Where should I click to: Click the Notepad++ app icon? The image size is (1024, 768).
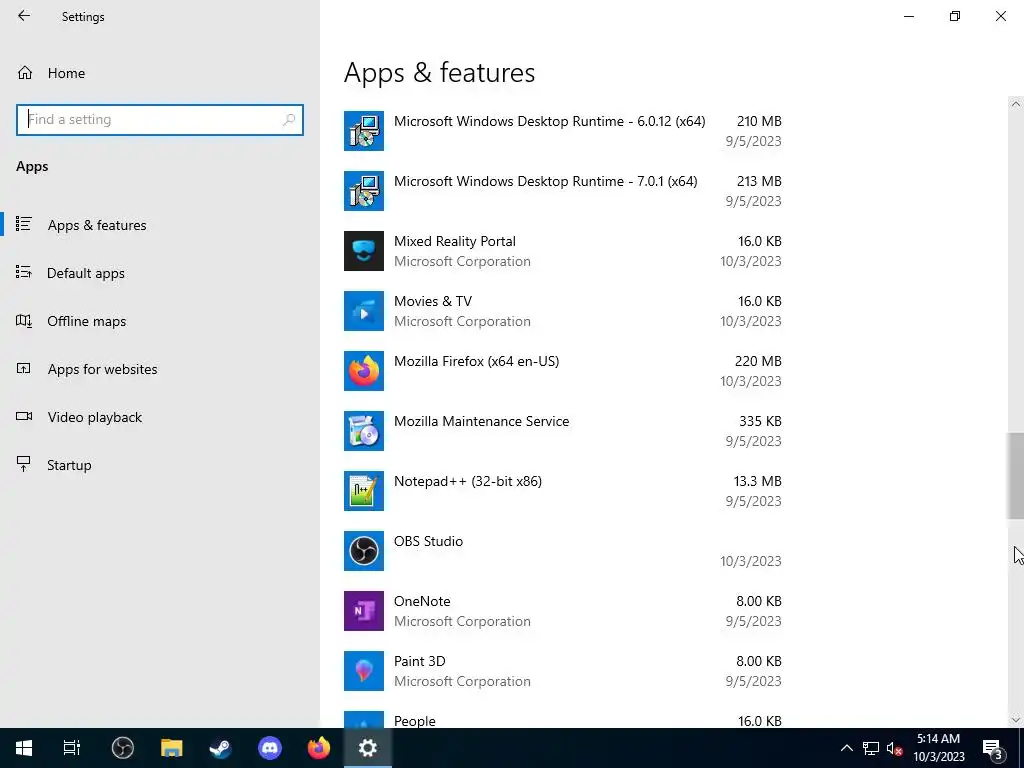(364, 491)
